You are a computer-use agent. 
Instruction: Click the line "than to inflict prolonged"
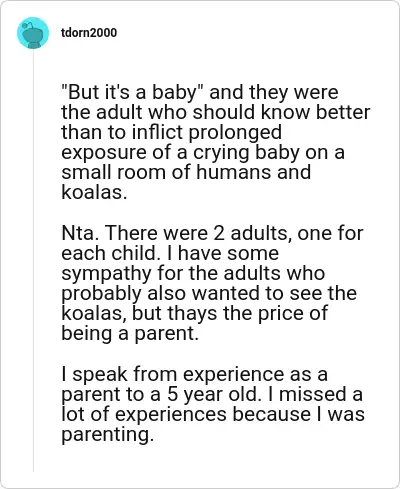click(x=172, y=132)
